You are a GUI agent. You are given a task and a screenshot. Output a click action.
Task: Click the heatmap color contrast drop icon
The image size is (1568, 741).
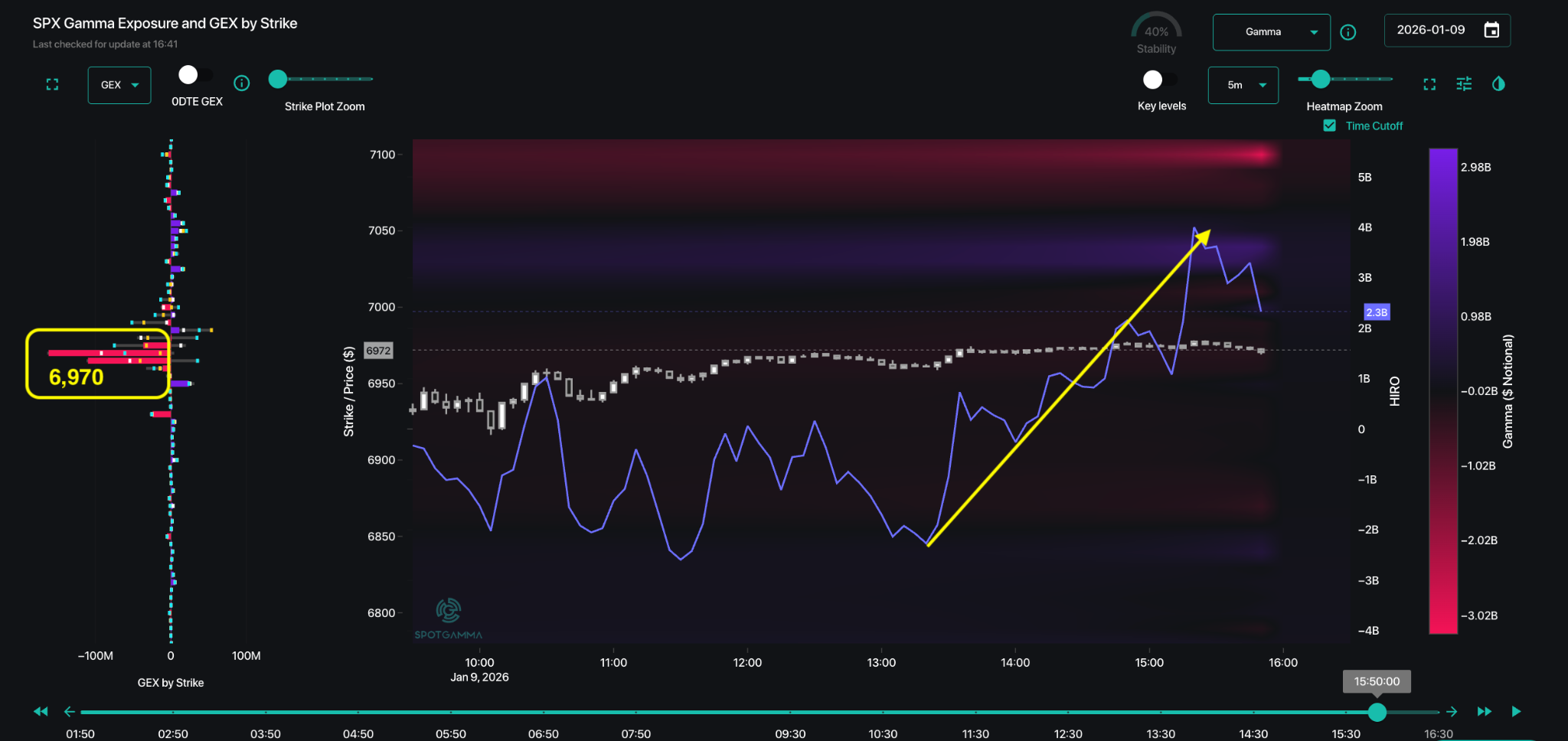pyautogui.click(x=1498, y=84)
